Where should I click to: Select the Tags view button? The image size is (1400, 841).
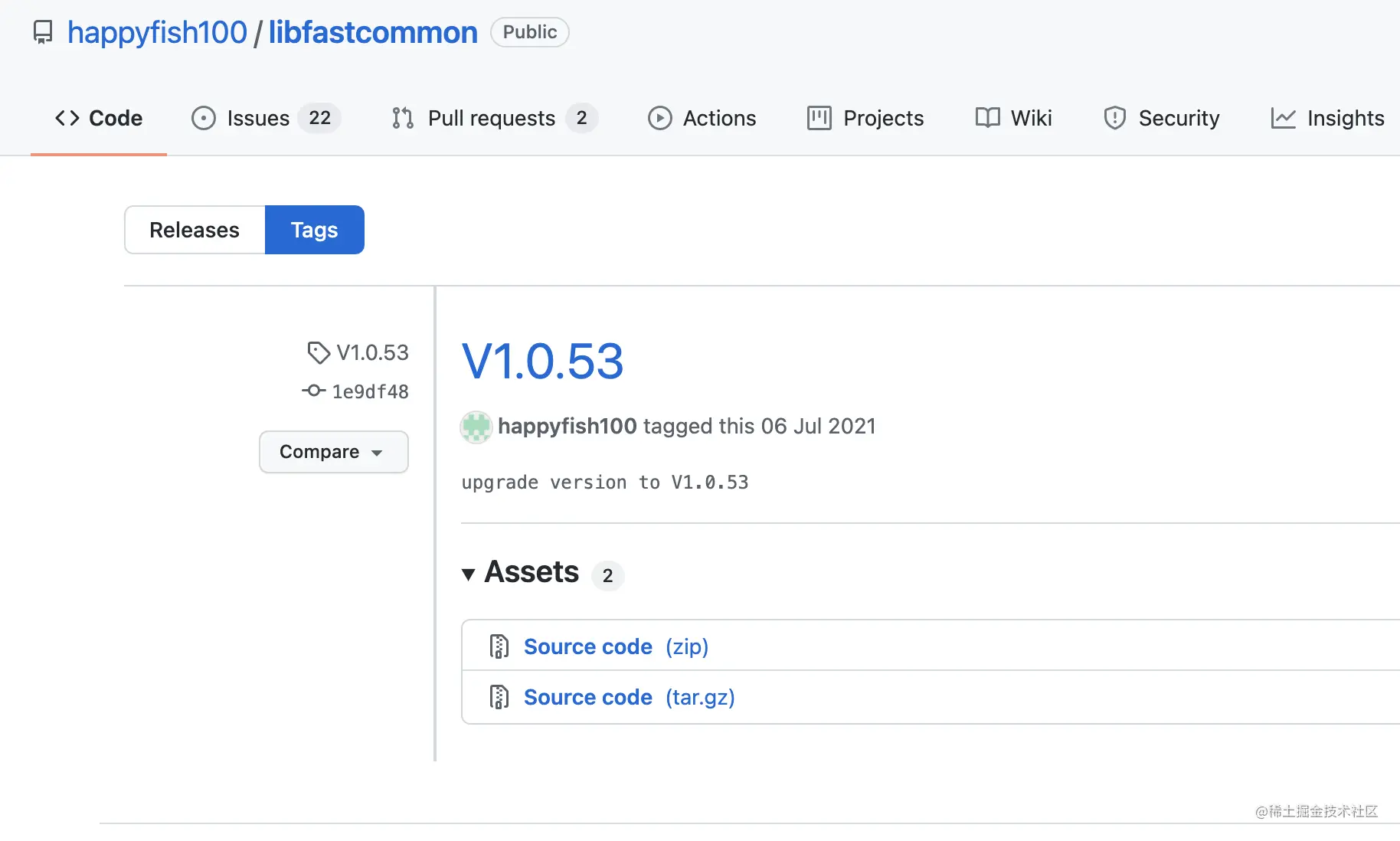315,230
